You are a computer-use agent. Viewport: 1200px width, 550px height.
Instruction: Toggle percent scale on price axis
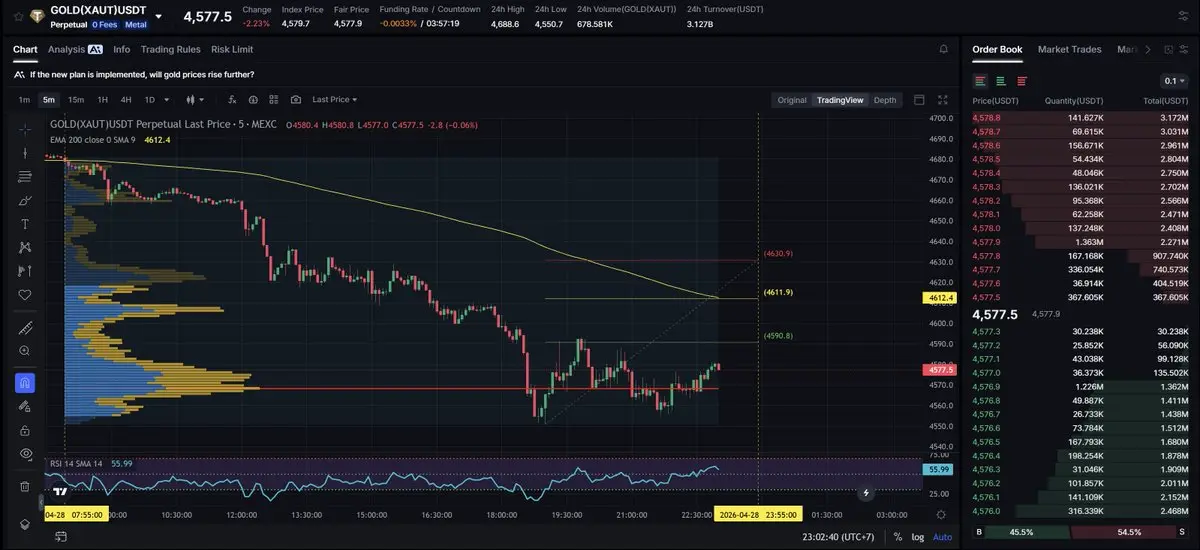coord(898,537)
